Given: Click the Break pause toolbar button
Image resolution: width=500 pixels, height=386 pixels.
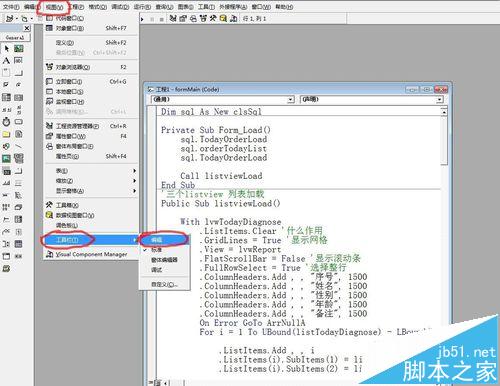Looking at the screenshot, I should pos(152,19).
